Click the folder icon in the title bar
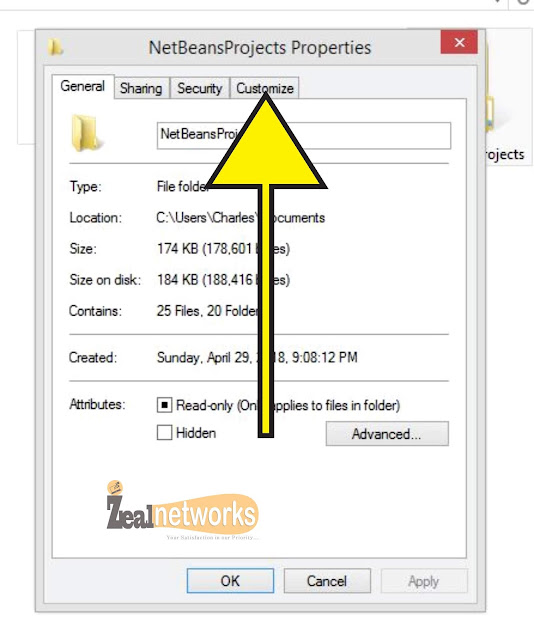 point(56,47)
